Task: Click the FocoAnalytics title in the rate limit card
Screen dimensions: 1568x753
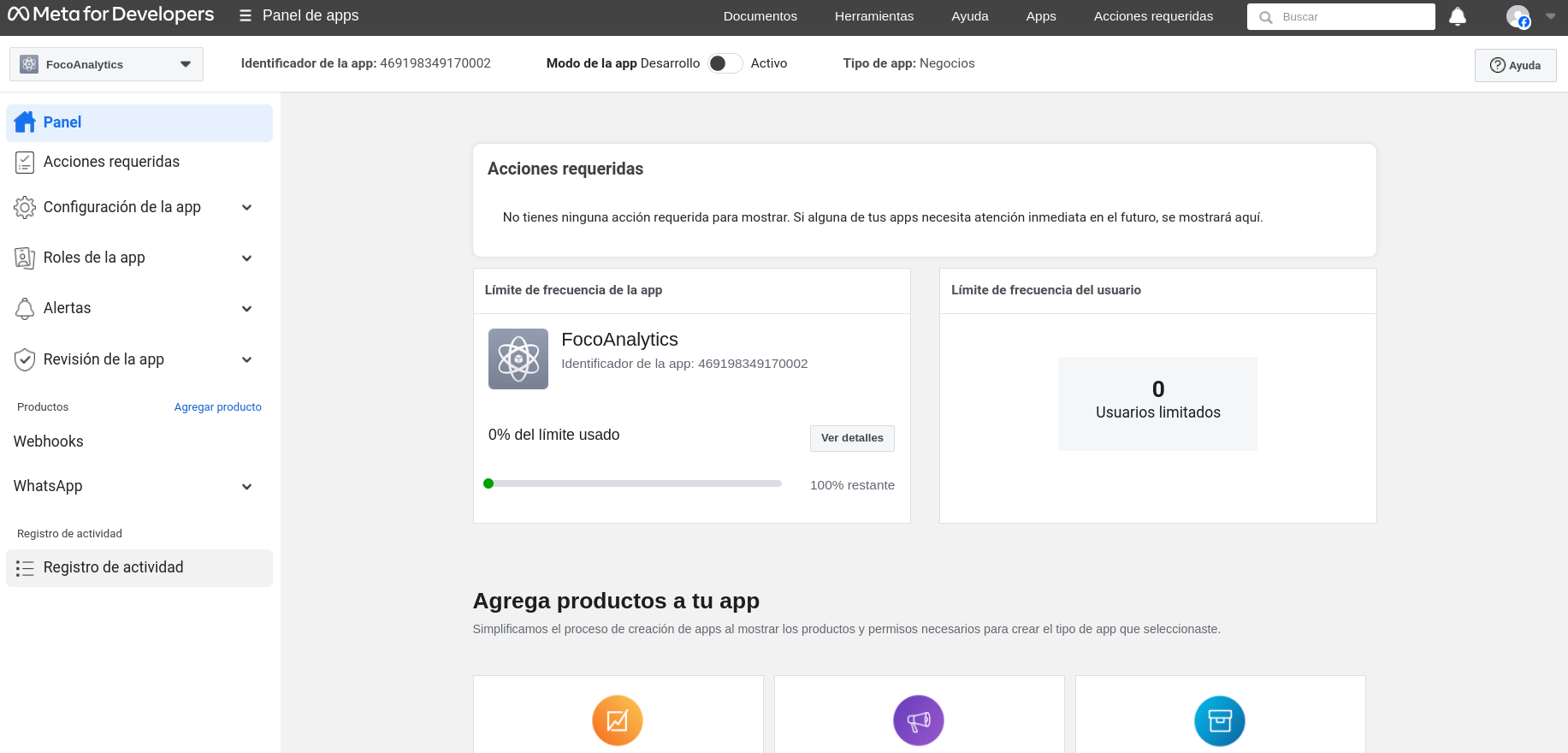Action: coord(619,340)
